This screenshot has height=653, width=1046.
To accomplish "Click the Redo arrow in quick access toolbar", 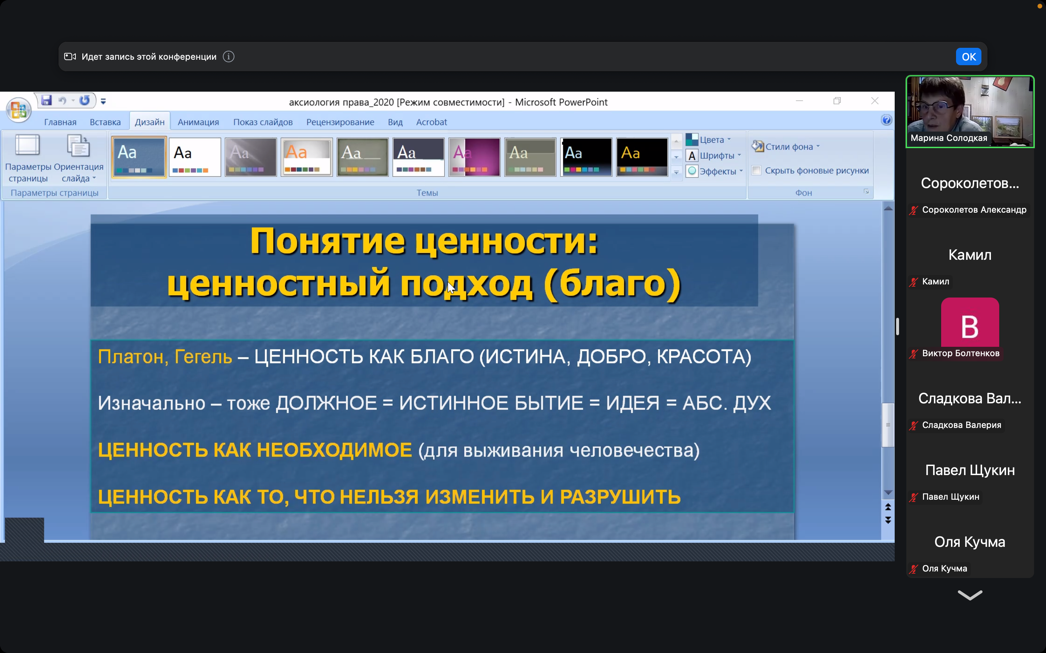I will [84, 101].
